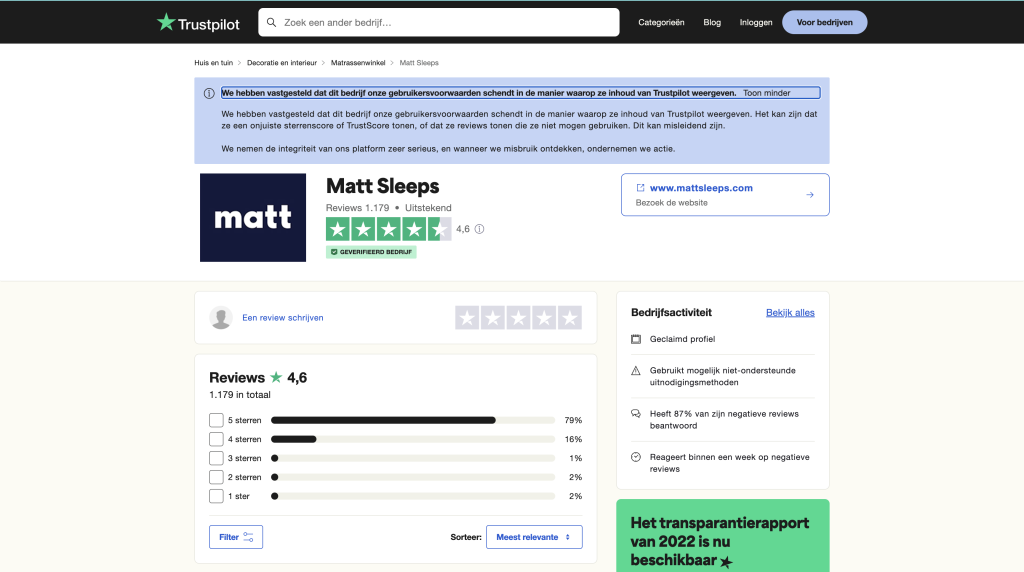Open the Decoratie en interieur breadcrumb

[x=281, y=63]
